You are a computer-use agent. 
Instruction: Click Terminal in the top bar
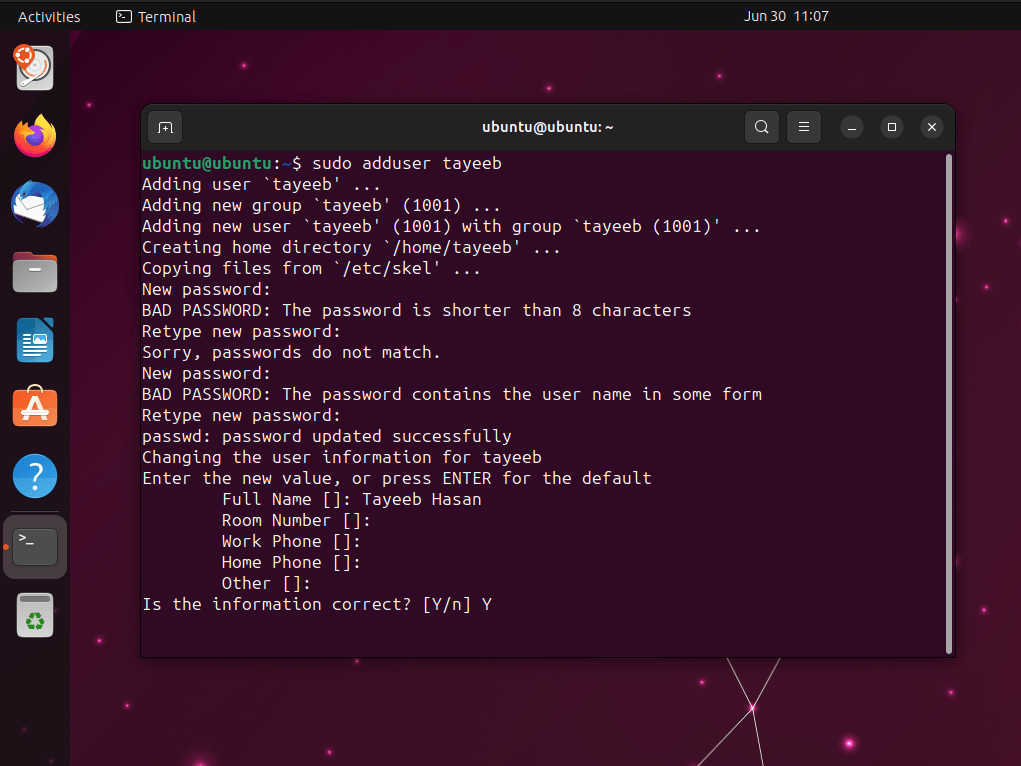[155, 16]
